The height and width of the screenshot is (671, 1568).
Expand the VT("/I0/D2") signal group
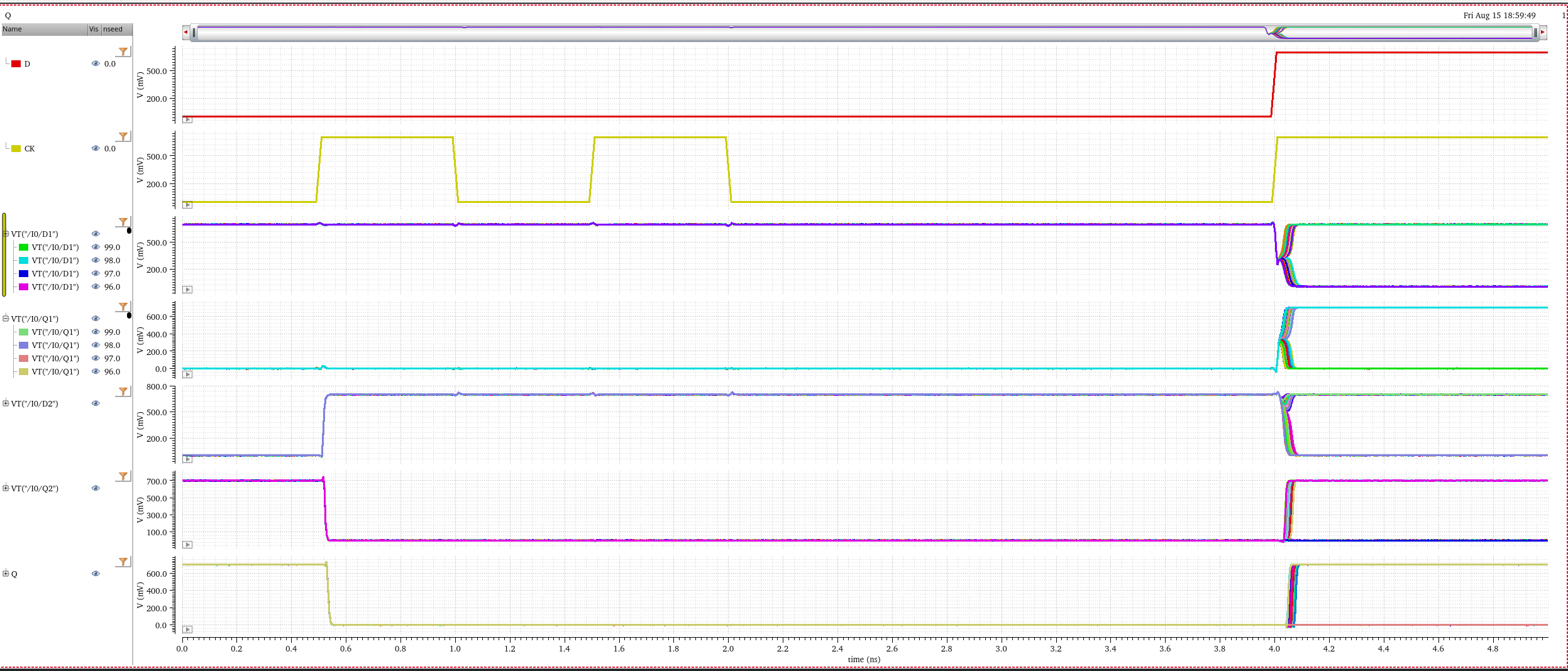click(x=6, y=403)
